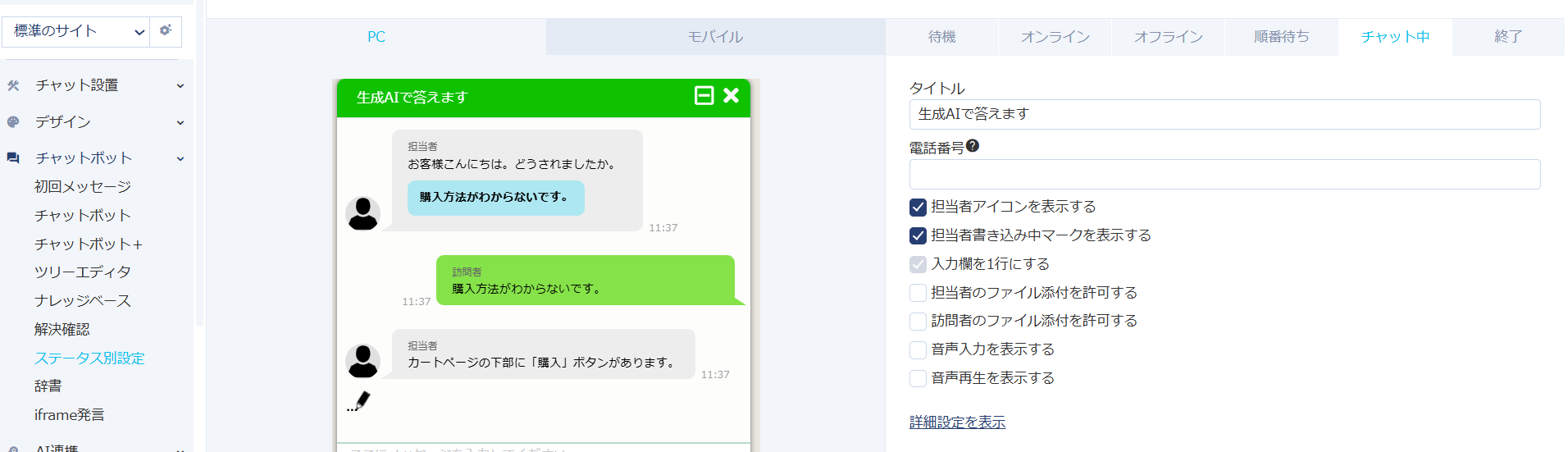Select the チャット中 status tab
The width and height of the screenshot is (1568, 452).
[1395, 37]
